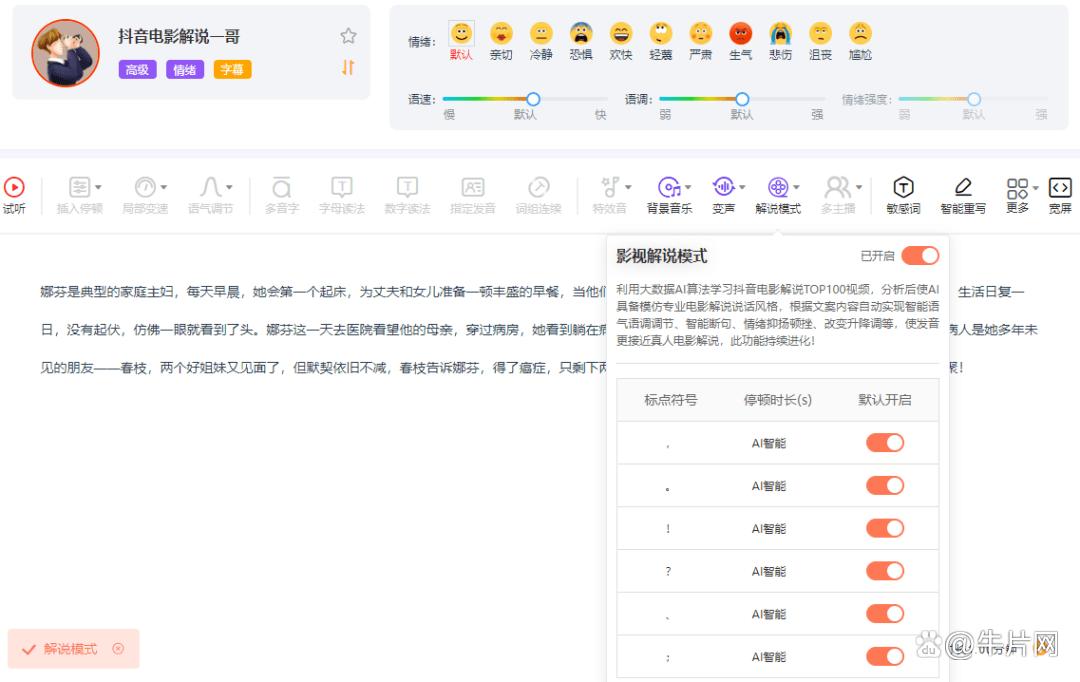Viewport: 1080px width, 682px height.
Task: Toggle AI智能 for the question mark row
Action: pyautogui.click(x=884, y=571)
